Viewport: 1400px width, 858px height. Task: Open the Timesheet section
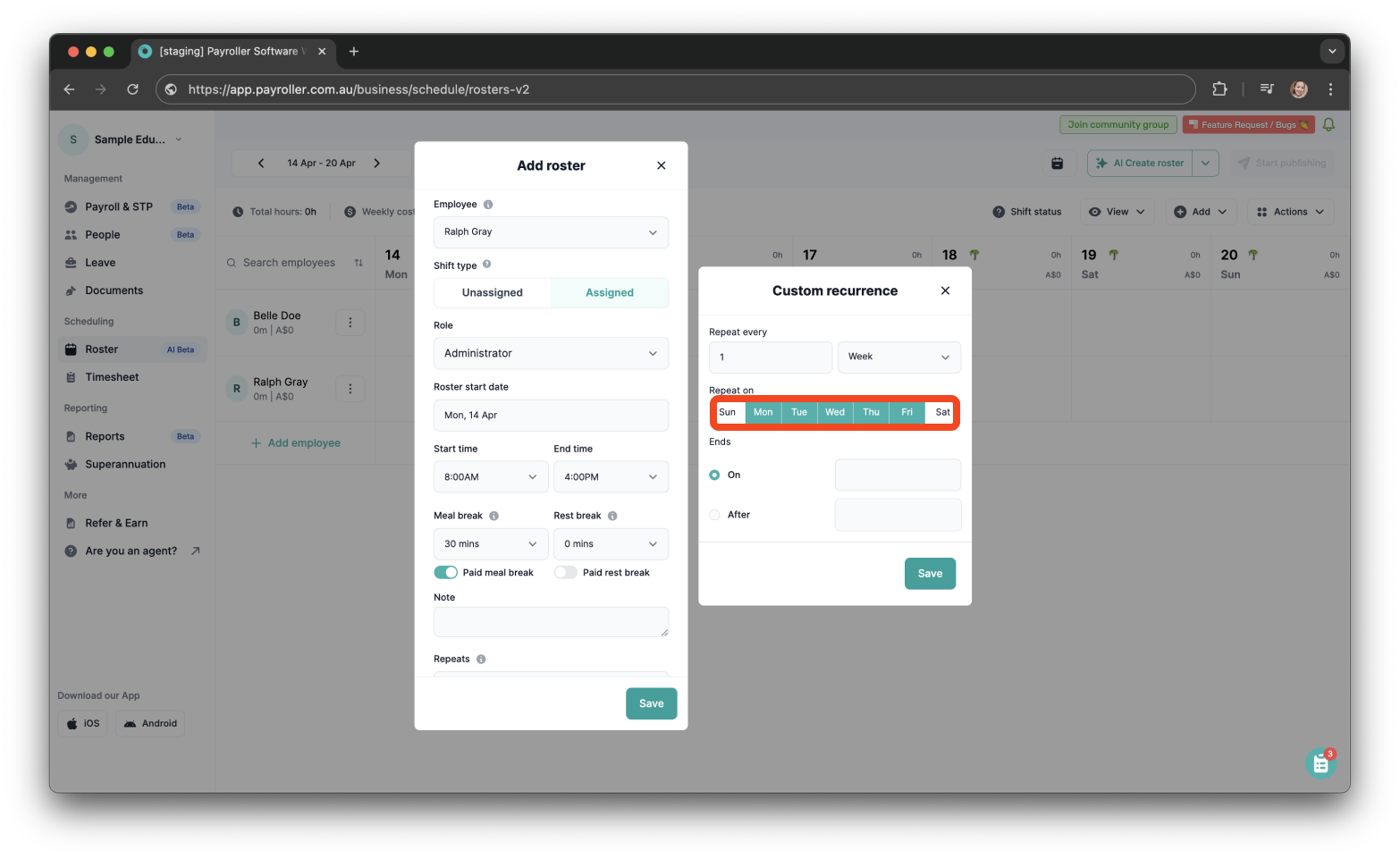tap(113, 376)
